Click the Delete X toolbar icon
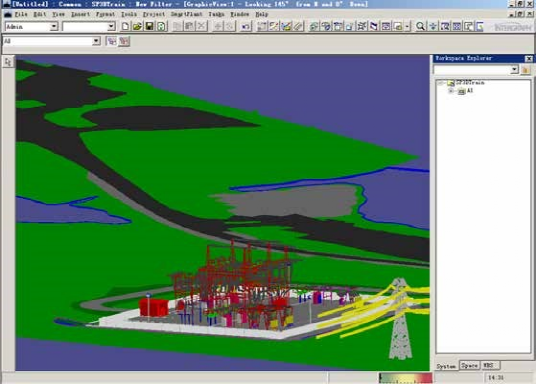Image resolution: width=536 pixels, height=384 pixels. [x=202, y=26]
